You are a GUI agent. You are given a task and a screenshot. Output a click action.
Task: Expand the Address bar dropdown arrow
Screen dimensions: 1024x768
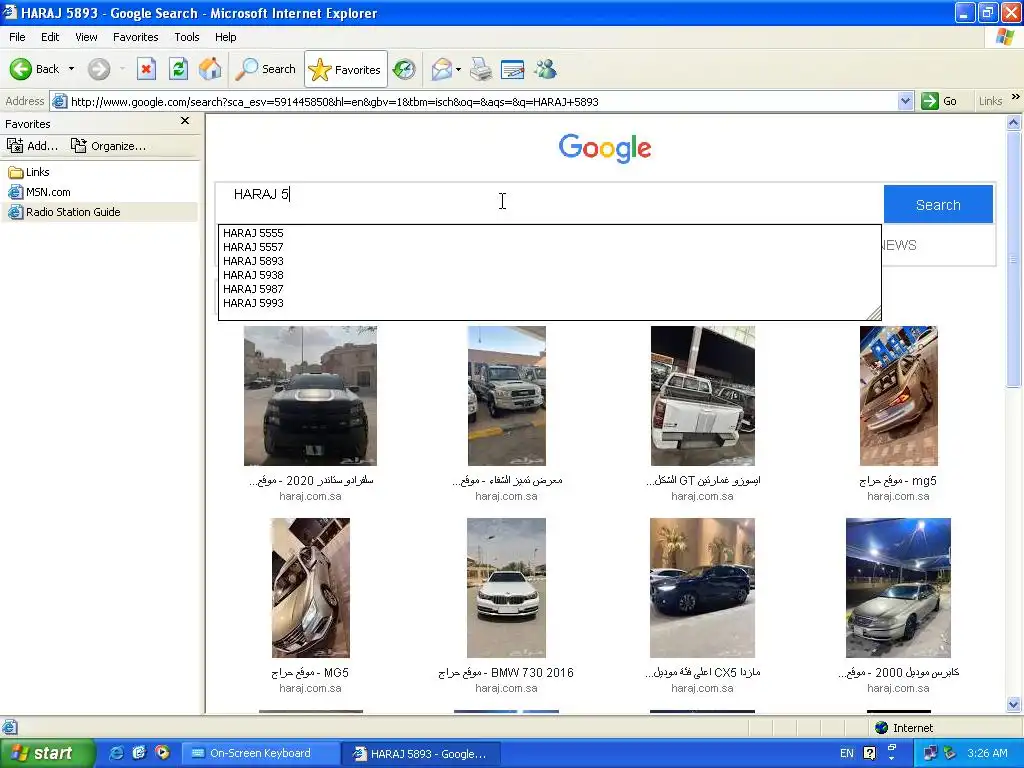pyautogui.click(x=905, y=102)
